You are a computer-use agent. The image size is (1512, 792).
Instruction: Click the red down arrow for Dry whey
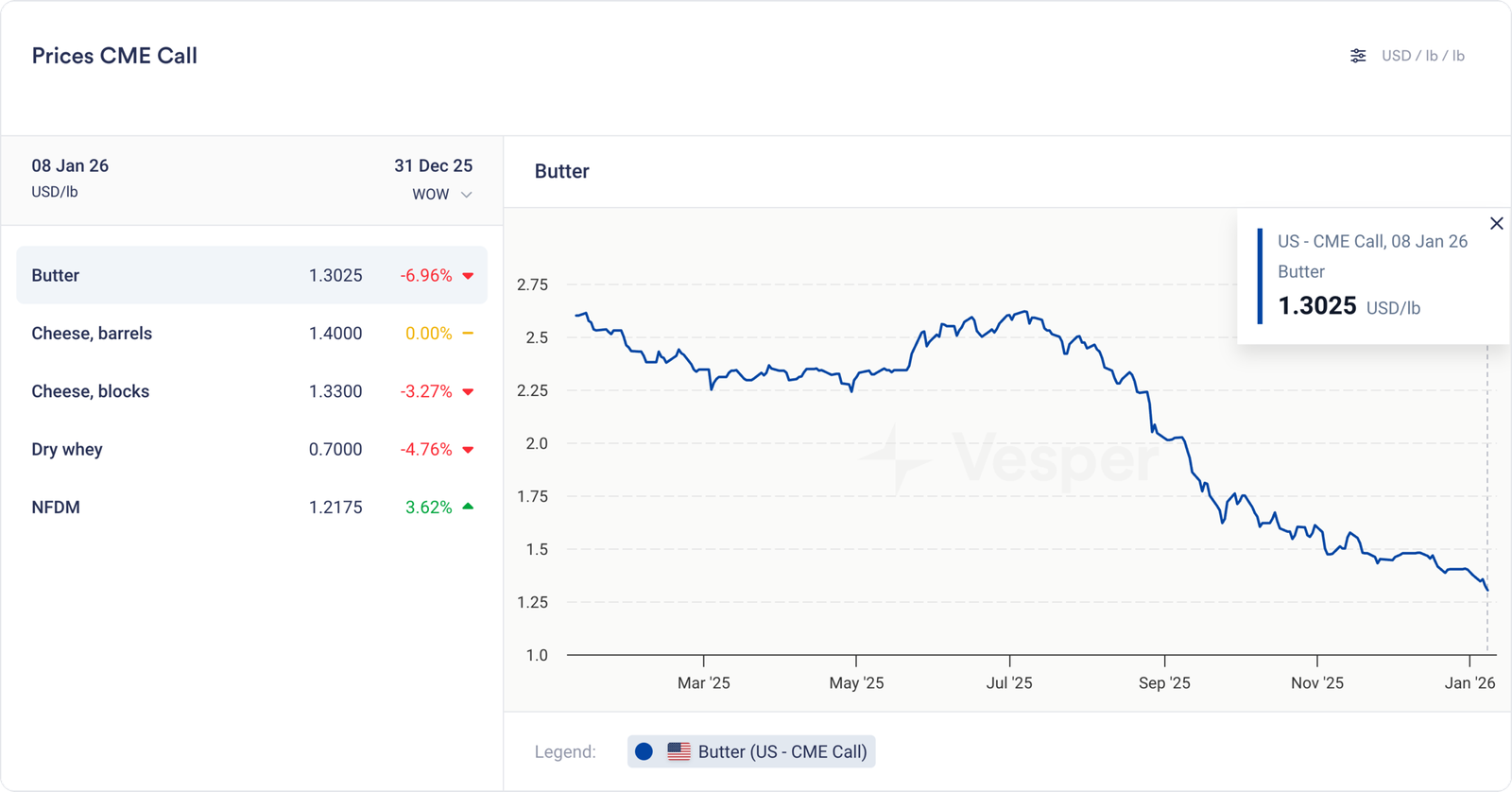pyautogui.click(x=468, y=450)
